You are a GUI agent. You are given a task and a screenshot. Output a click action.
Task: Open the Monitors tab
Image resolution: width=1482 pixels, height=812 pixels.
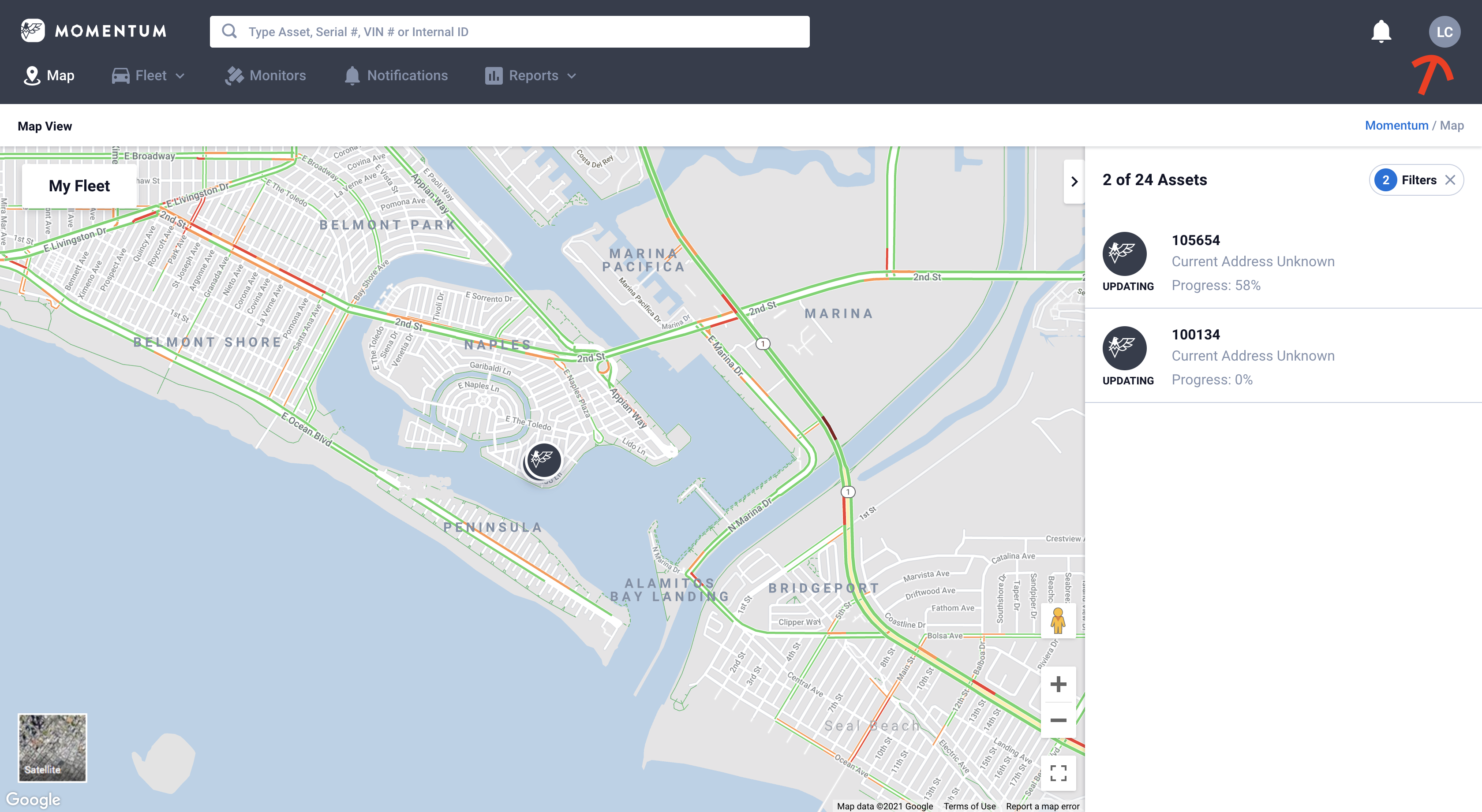tap(266, 75)
